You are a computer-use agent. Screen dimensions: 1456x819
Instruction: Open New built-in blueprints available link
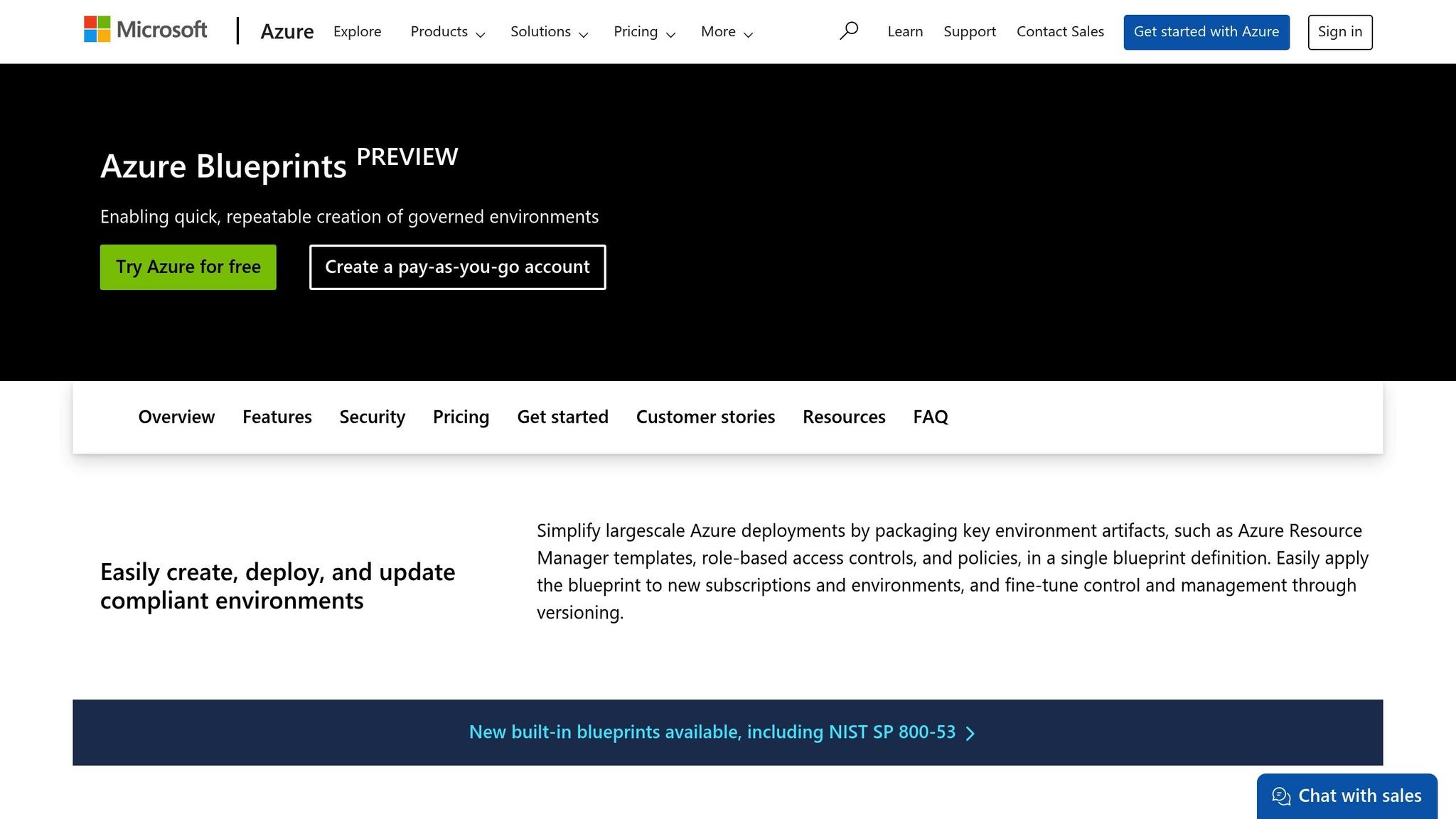(722, 732)
